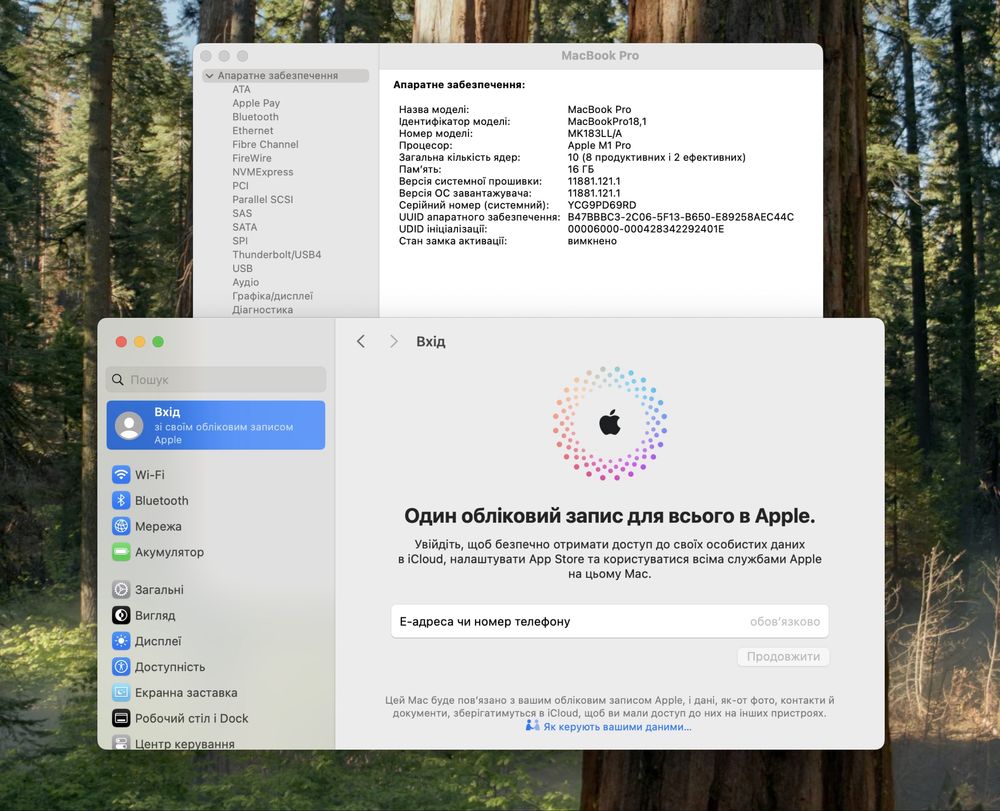Open the Wi-Fi settings pane
The width and height of the screenshot is (1000, 811).
point(216,474)
